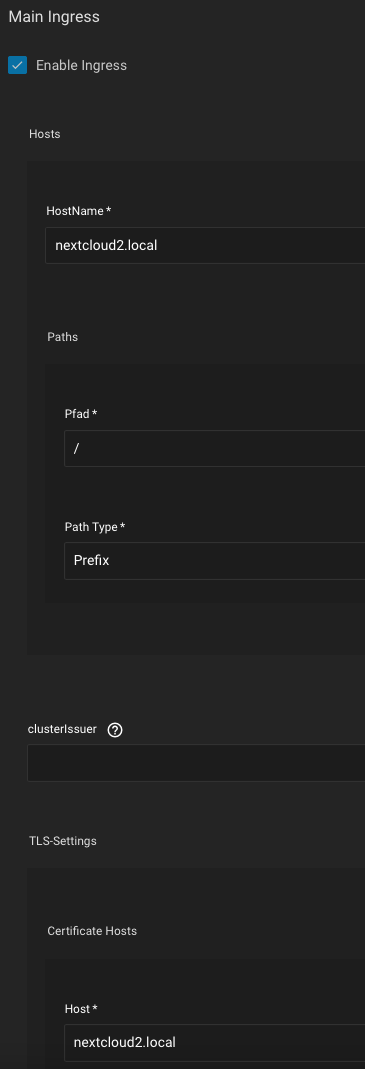Open the clusterIssuer help tooltip icon
365x1069 pixels.
coord(115,730)
